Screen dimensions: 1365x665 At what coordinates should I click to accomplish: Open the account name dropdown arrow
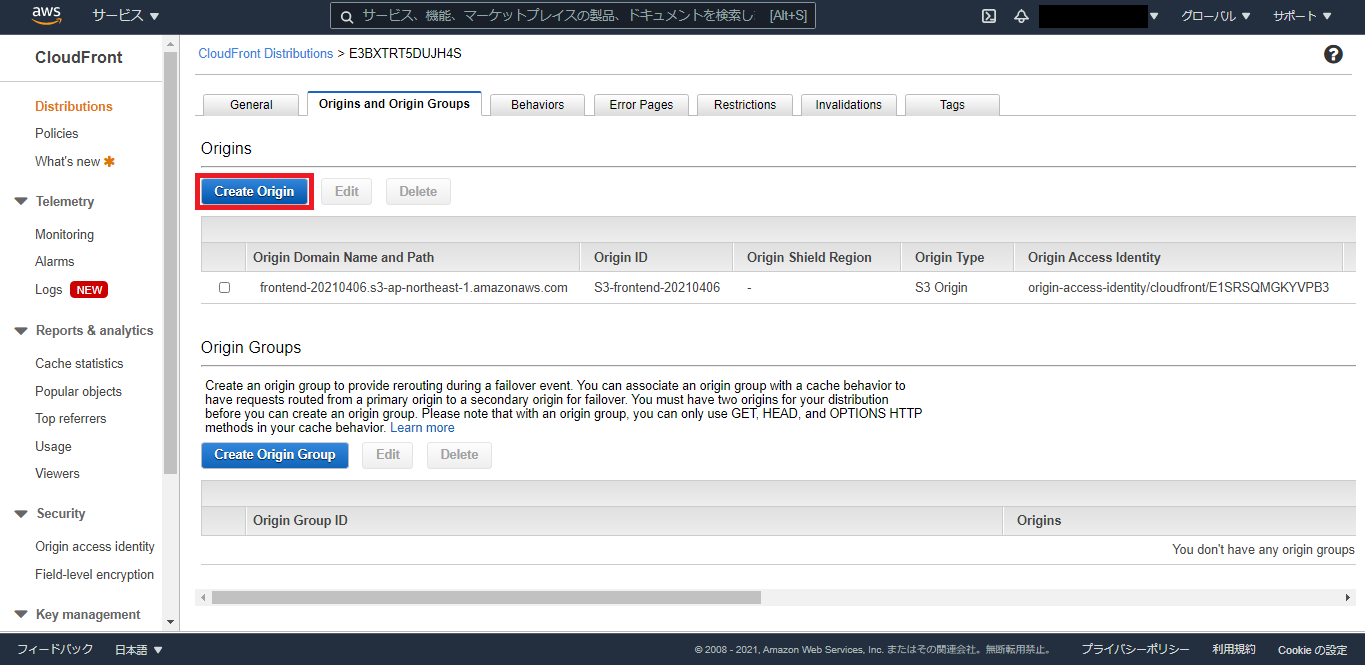(1154, 16)
